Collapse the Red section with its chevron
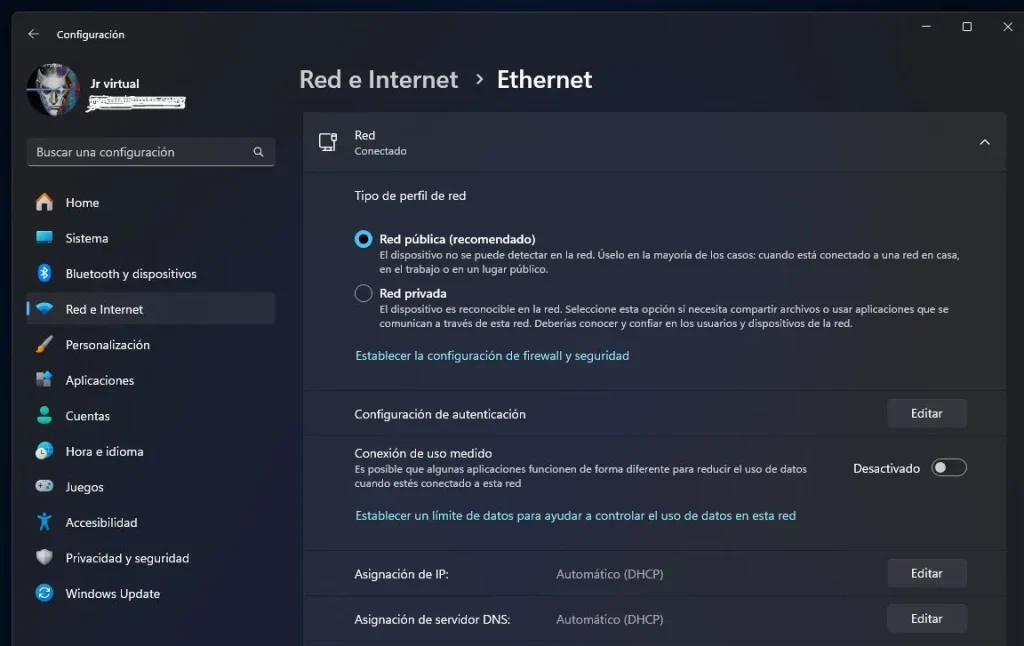Viewport: 1024px width, 646px height. [984, 142]
